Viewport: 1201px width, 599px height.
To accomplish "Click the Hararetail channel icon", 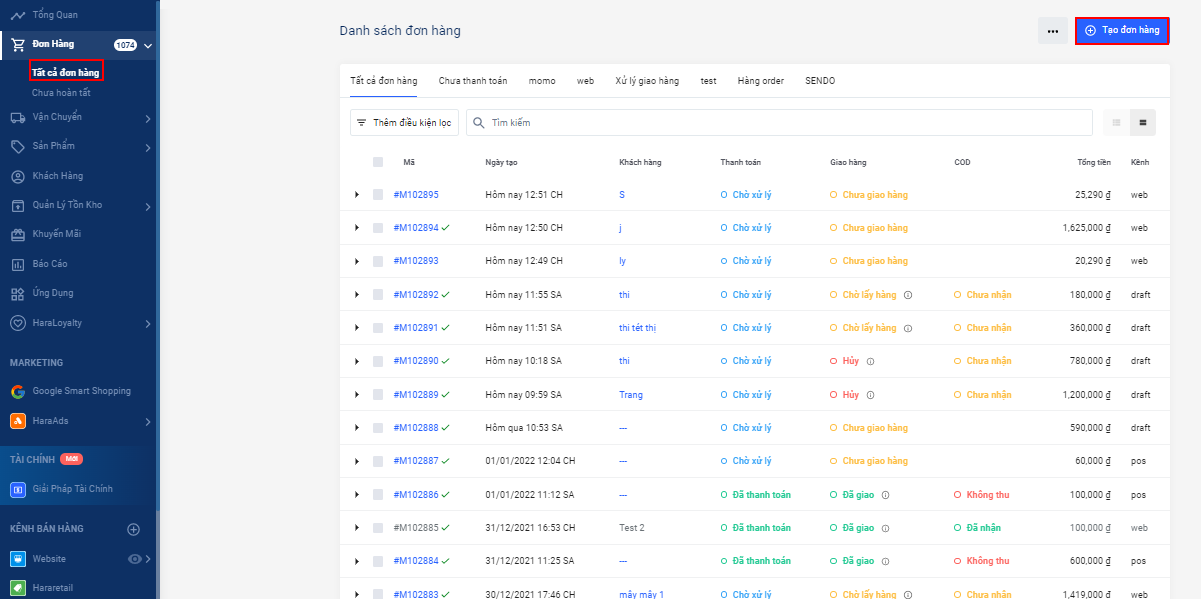I will click(18, 588).
